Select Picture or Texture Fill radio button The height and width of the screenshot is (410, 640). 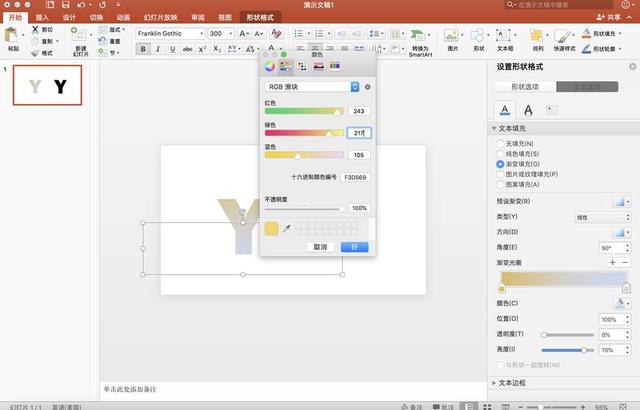500,174
